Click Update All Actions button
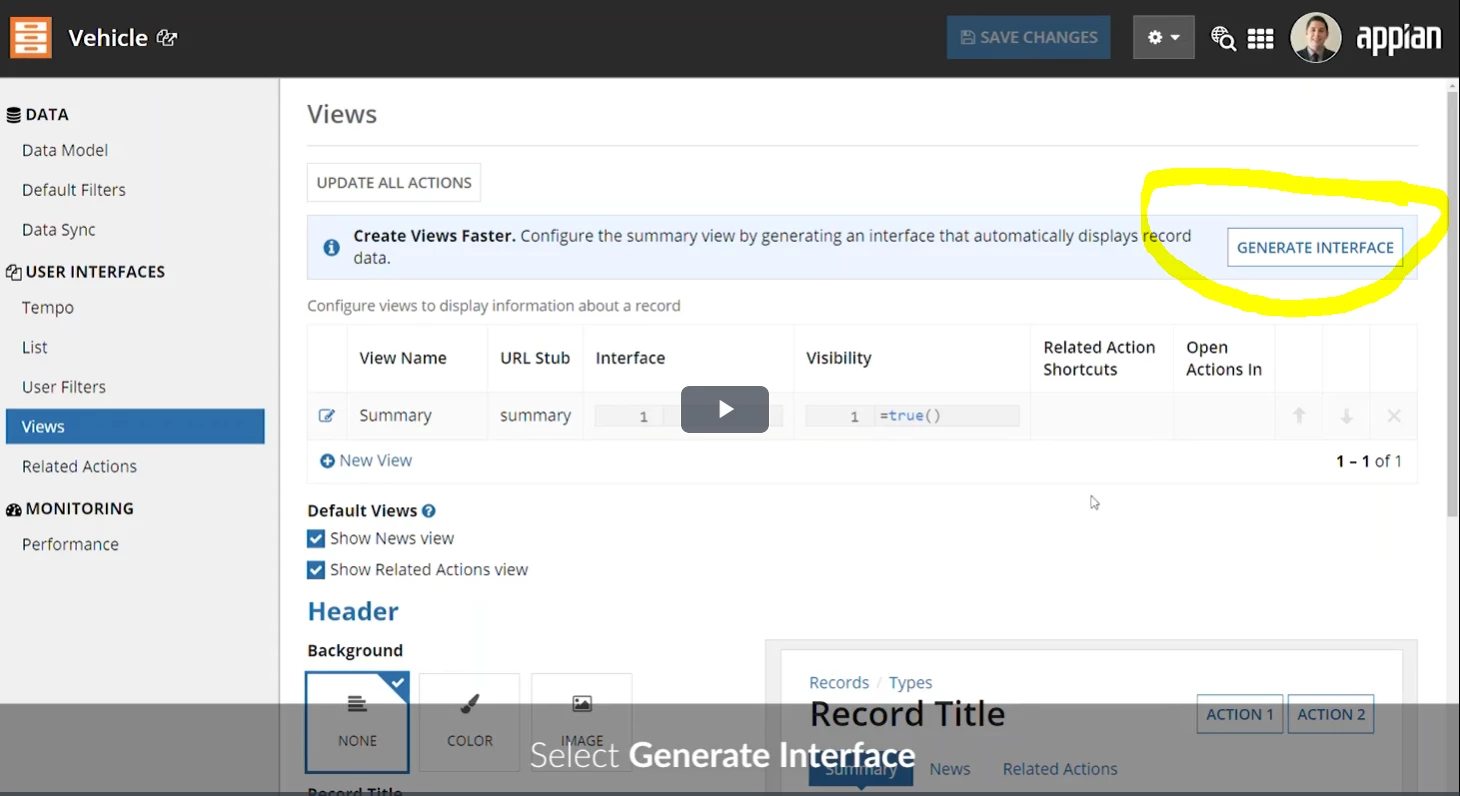Screen dimensions: 1460x796 [394, 183]
